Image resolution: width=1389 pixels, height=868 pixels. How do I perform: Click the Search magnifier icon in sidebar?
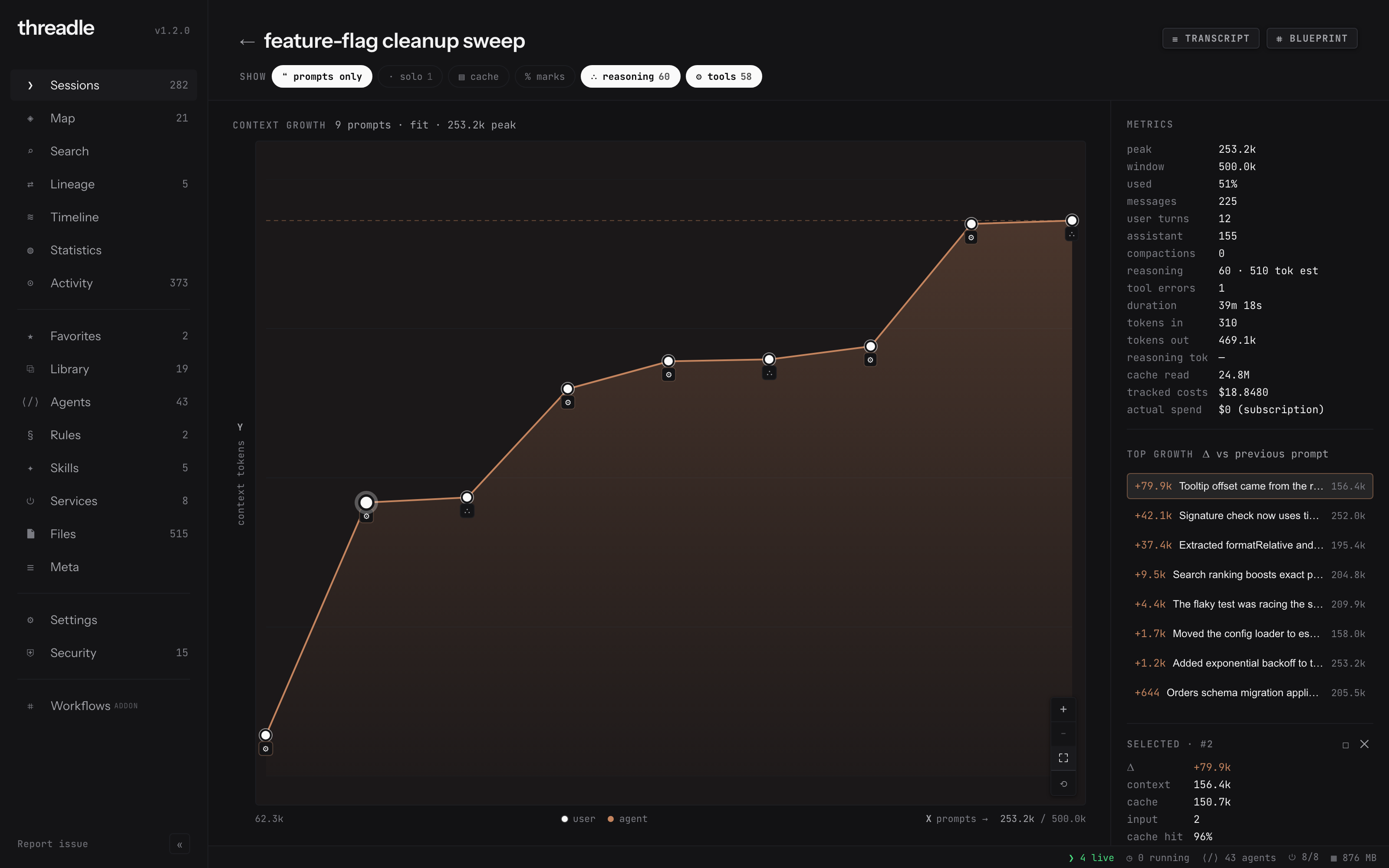pos(30,151)
